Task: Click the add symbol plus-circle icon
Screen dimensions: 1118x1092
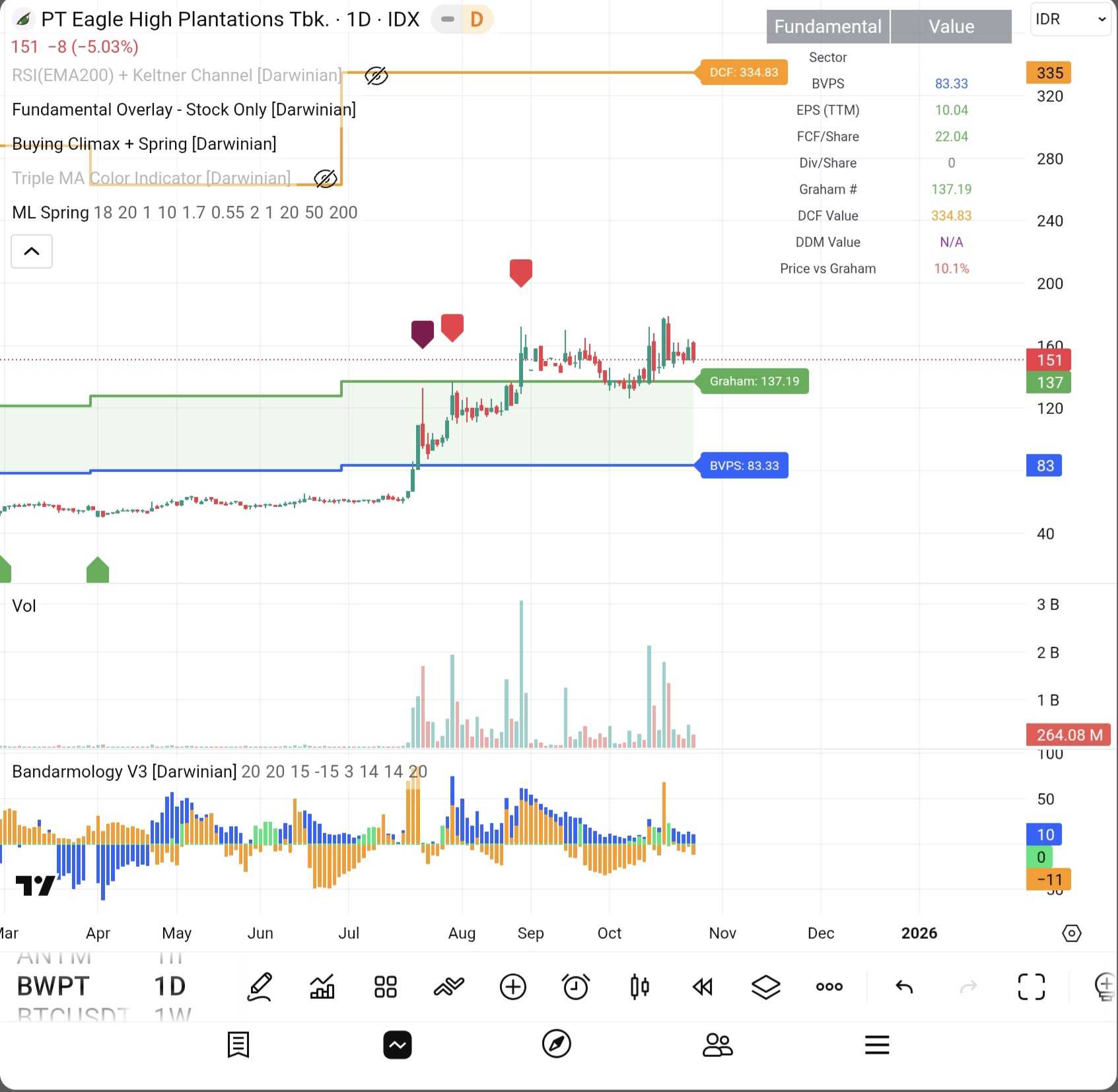Action: [513, 987]
